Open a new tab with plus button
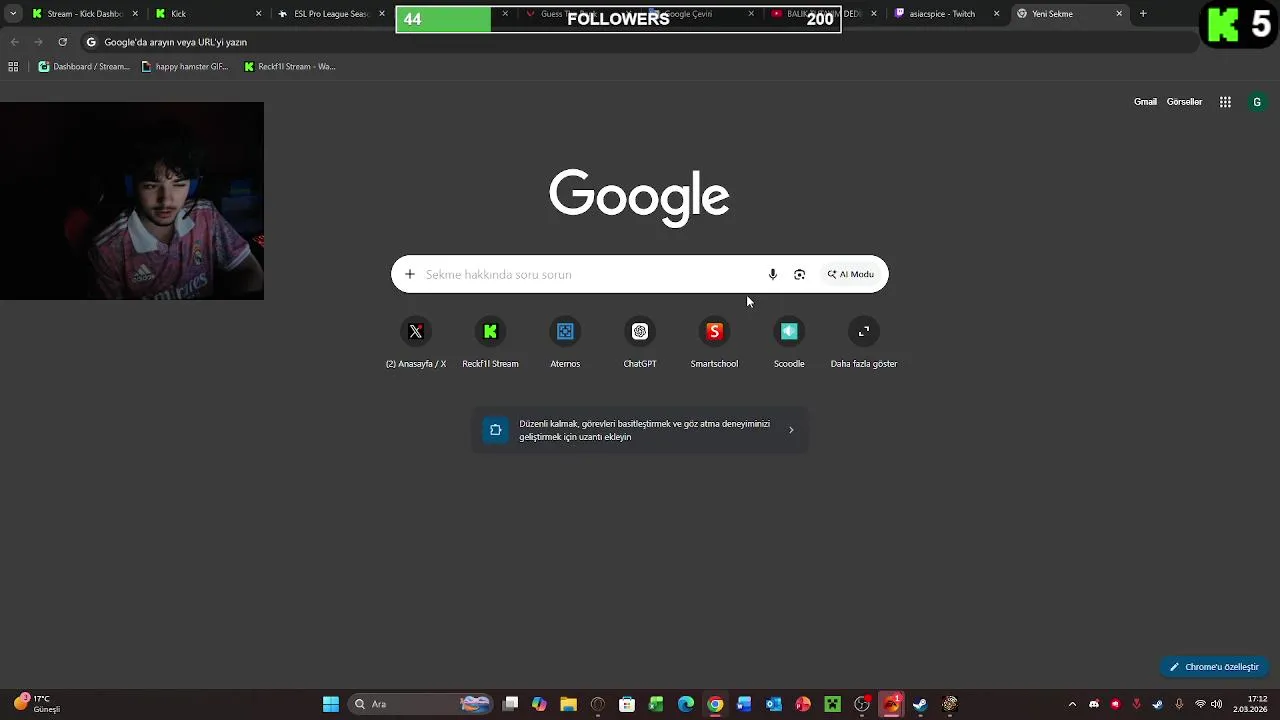This screenshot has width=1280, height=720. [x=1143, y=14]
